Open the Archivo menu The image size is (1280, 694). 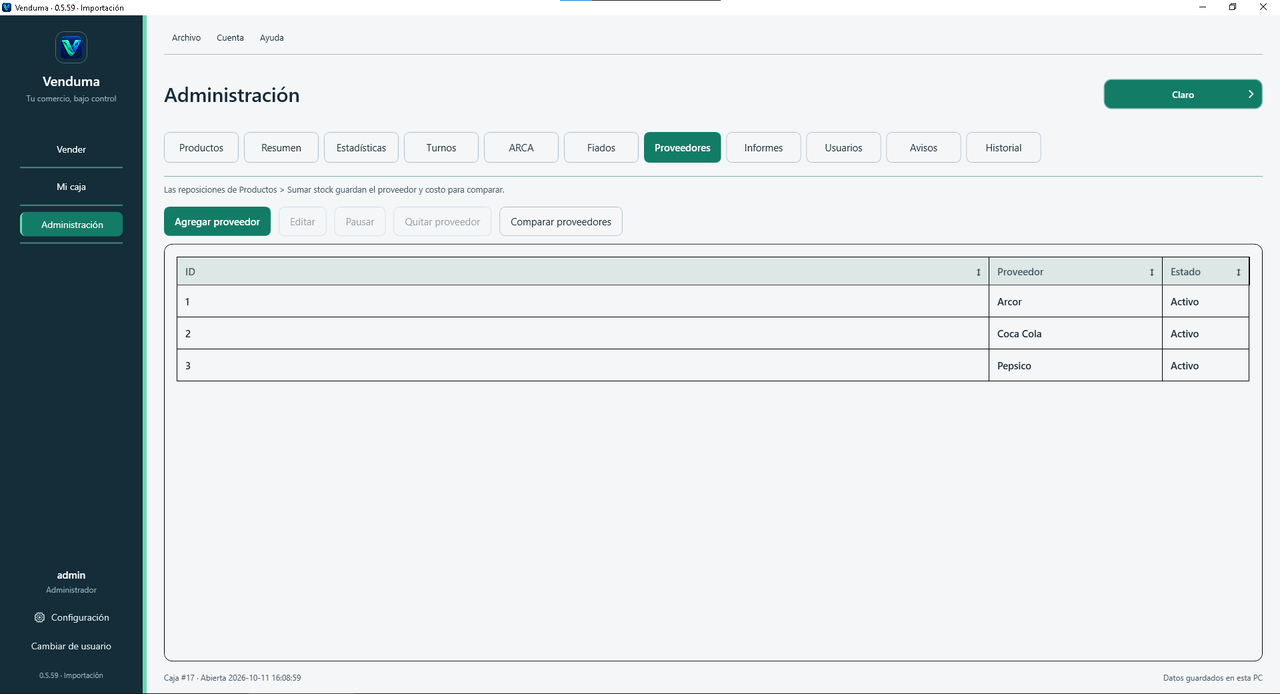click(x=186, y=38)
